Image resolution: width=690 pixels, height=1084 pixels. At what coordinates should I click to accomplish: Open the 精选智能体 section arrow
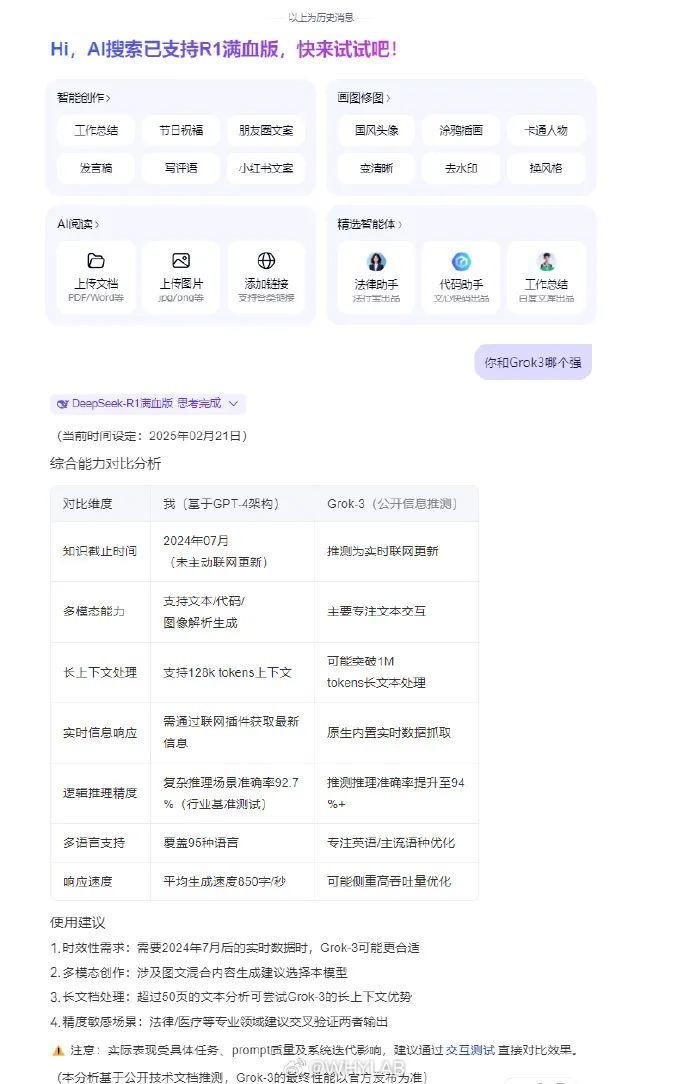pos(400,225)
